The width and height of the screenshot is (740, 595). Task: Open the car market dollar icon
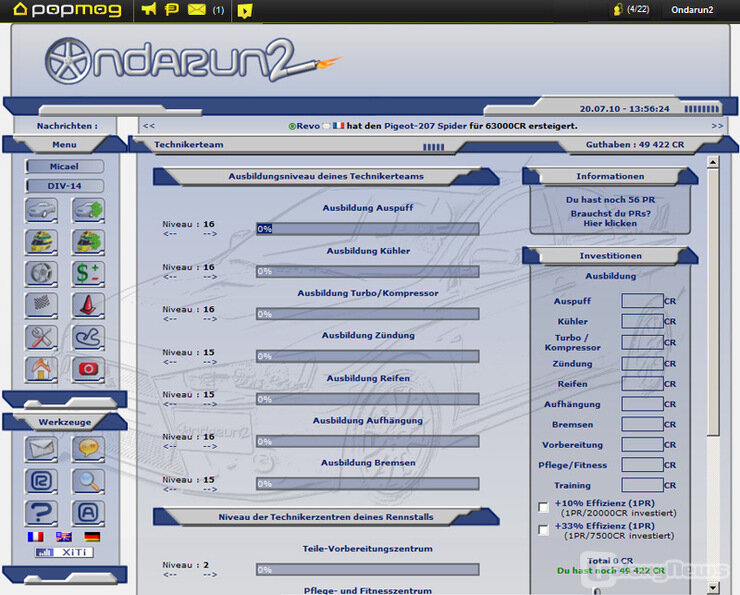point(88,210)
